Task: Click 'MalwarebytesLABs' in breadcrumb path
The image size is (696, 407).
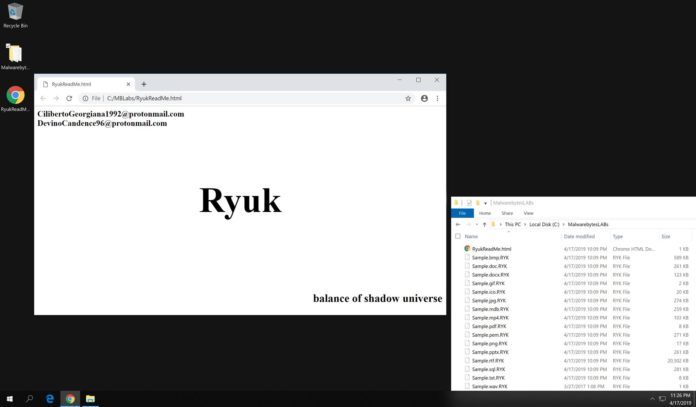Action: (588, 225)
